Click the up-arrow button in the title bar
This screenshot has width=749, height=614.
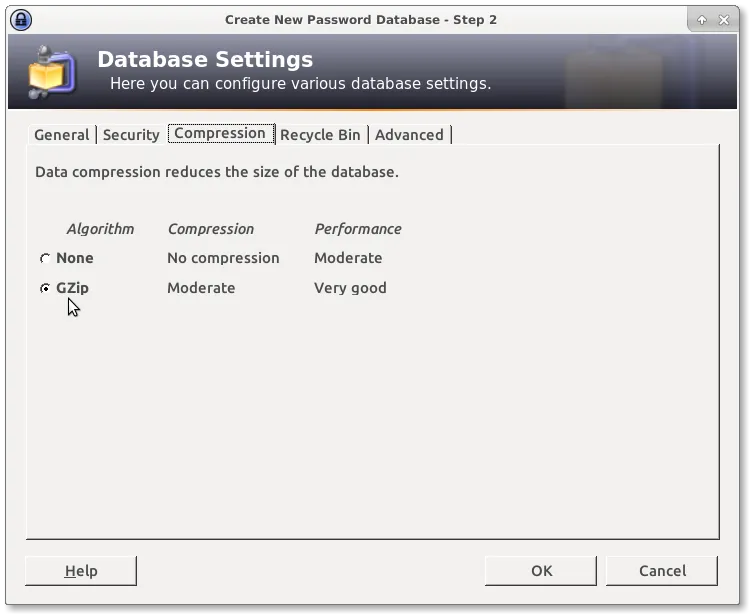pyautogui.click(x=702, y=20)
